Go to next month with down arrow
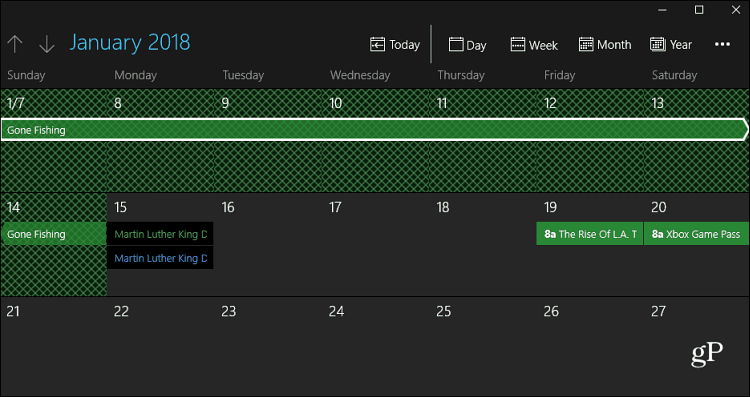Image resolution: width=750 pixels, height=397 pixels. pyautogui.click(x=46, y=44)
